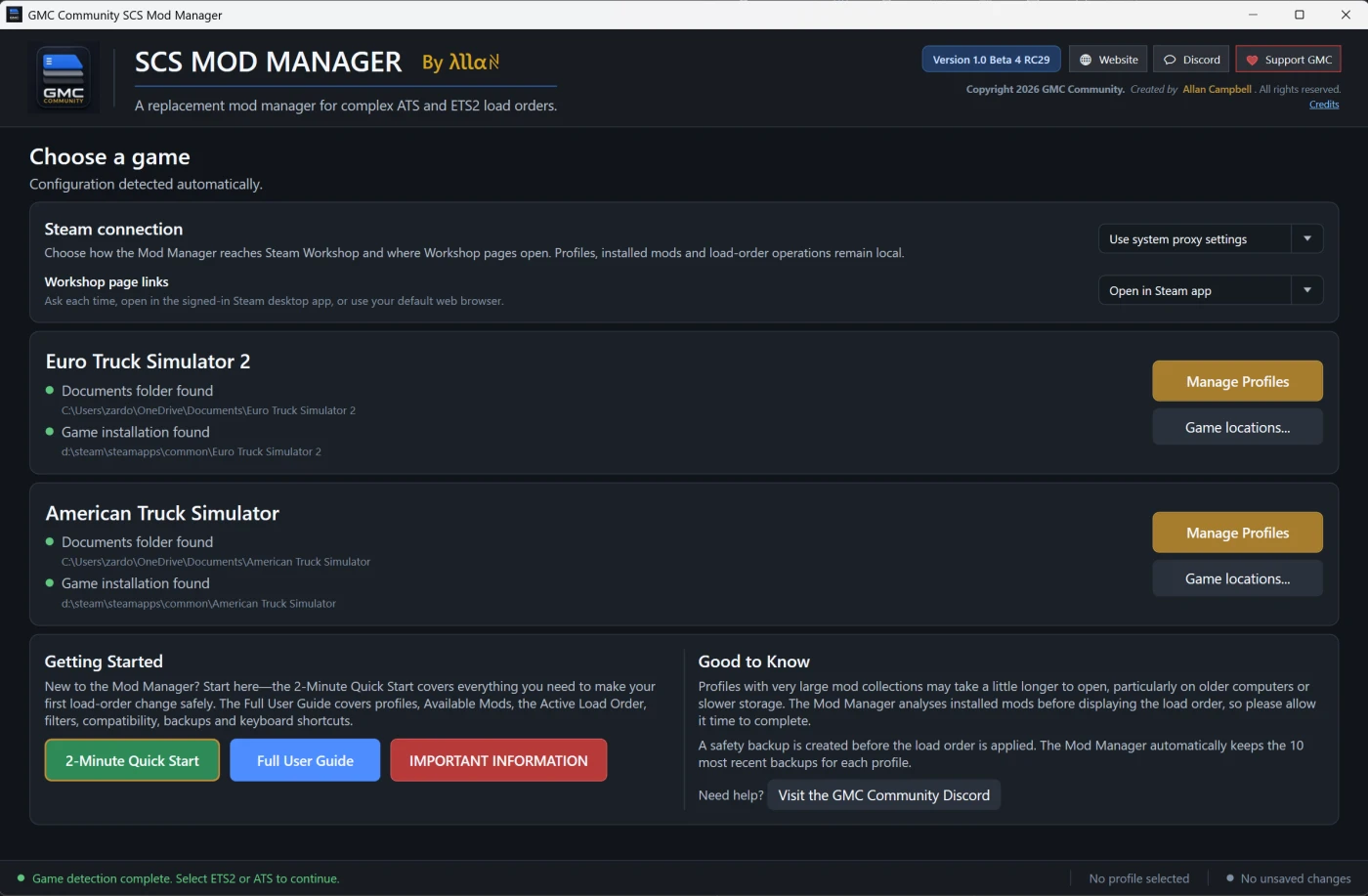Click the ETS2 documents path text
The image size is (1368, 896).
point(208,410)
